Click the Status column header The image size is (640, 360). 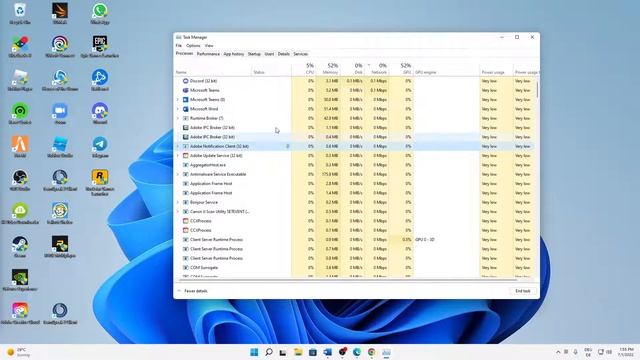click(x=271, y=69)
